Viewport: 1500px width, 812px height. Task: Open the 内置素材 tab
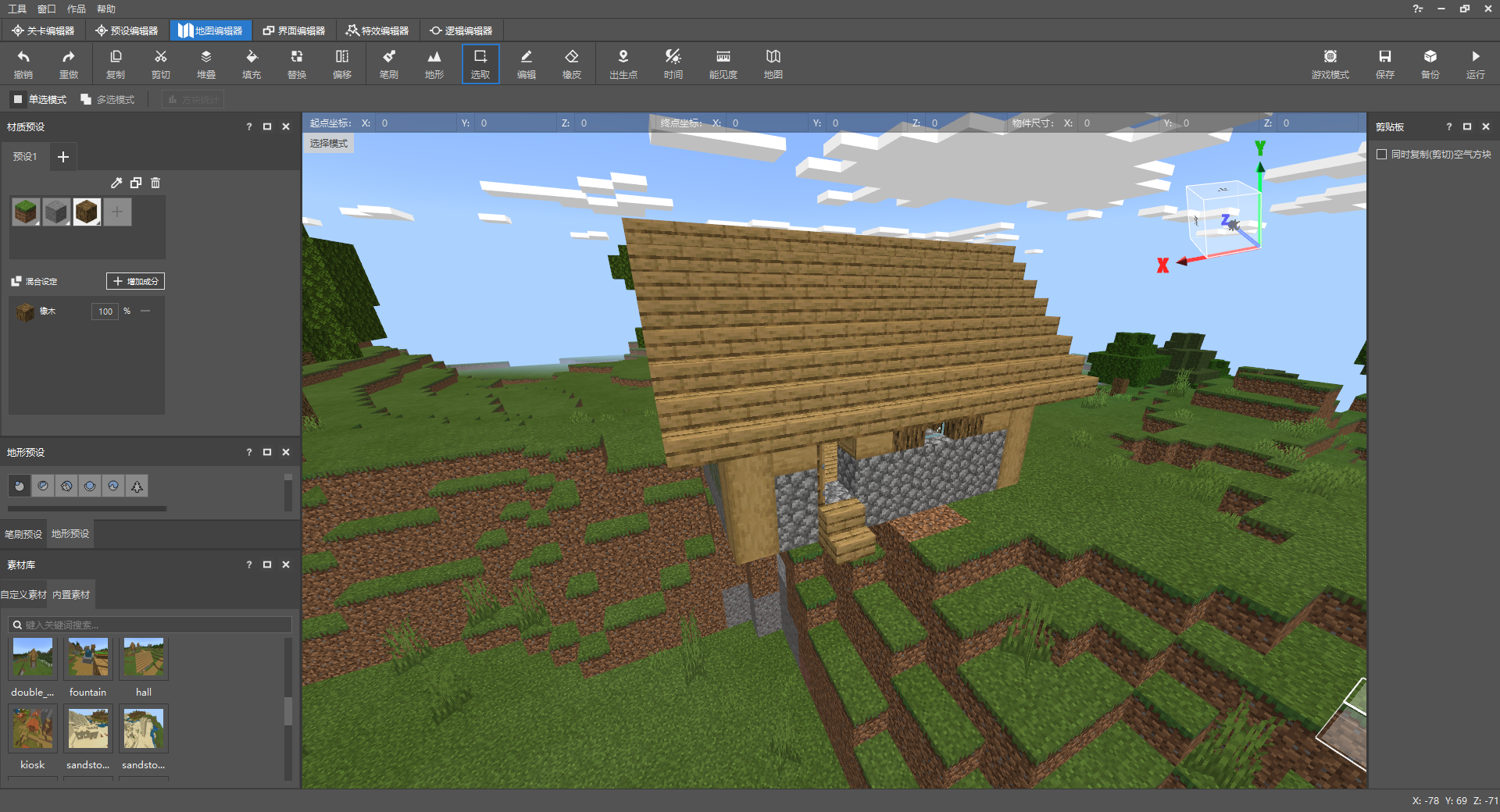click(x=71, y=594)
